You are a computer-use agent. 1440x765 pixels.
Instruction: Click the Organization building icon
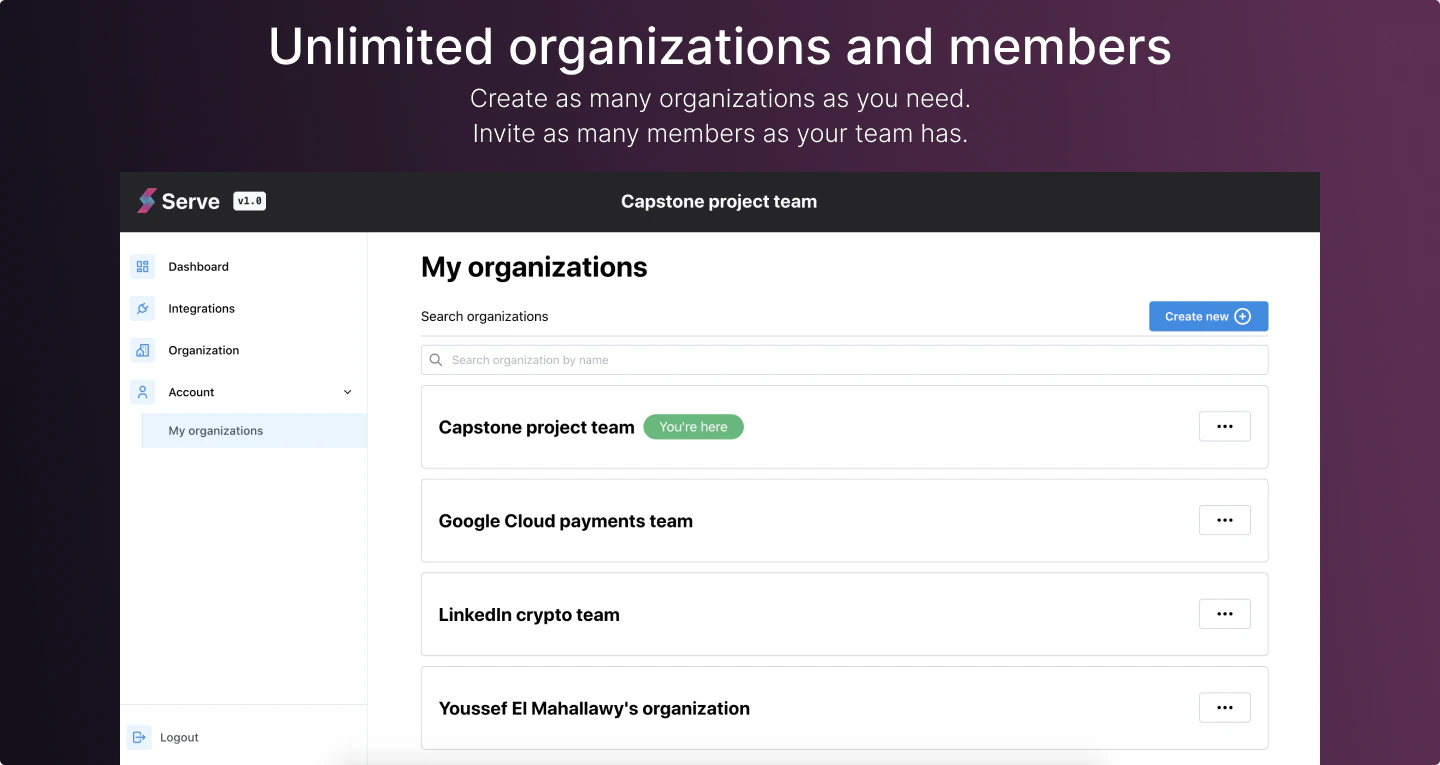(x=143, y=351)
